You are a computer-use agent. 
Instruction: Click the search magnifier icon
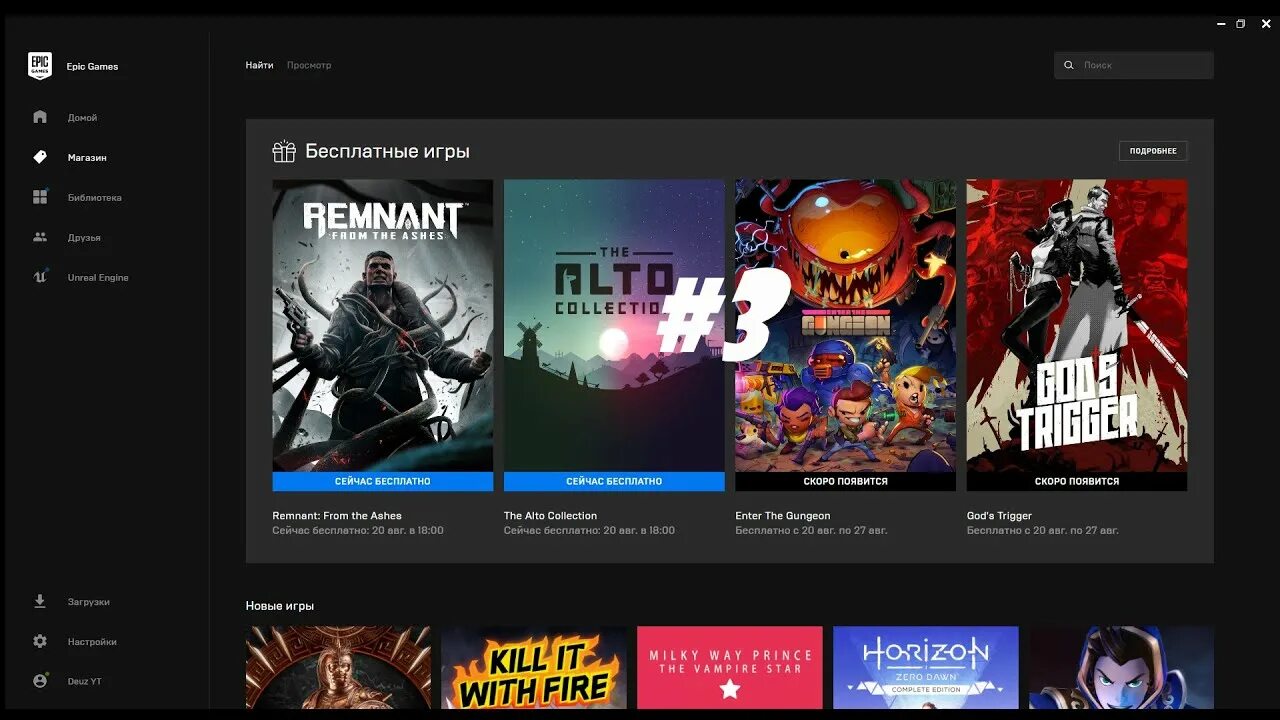coord(1069,65)
